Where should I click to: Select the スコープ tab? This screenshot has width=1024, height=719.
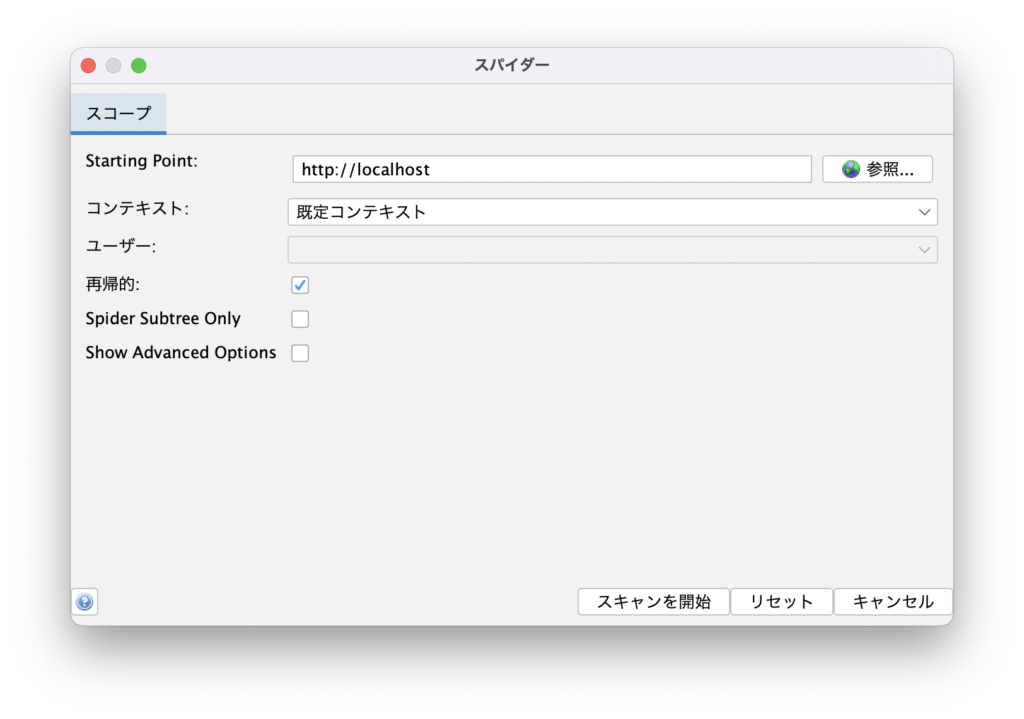click(x=119, y=114)
